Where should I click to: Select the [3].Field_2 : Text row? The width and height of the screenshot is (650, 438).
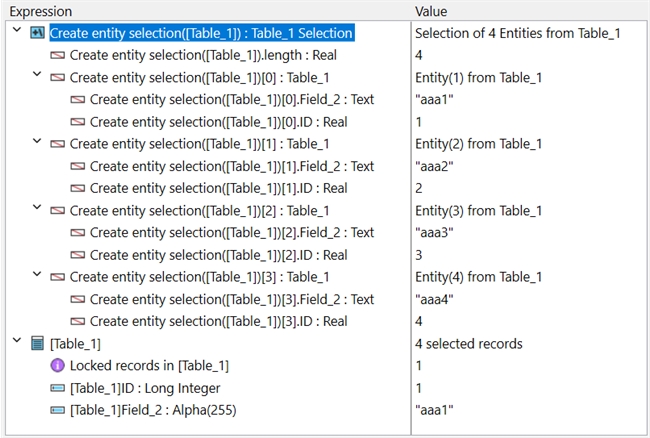click(x=232, y=299)
